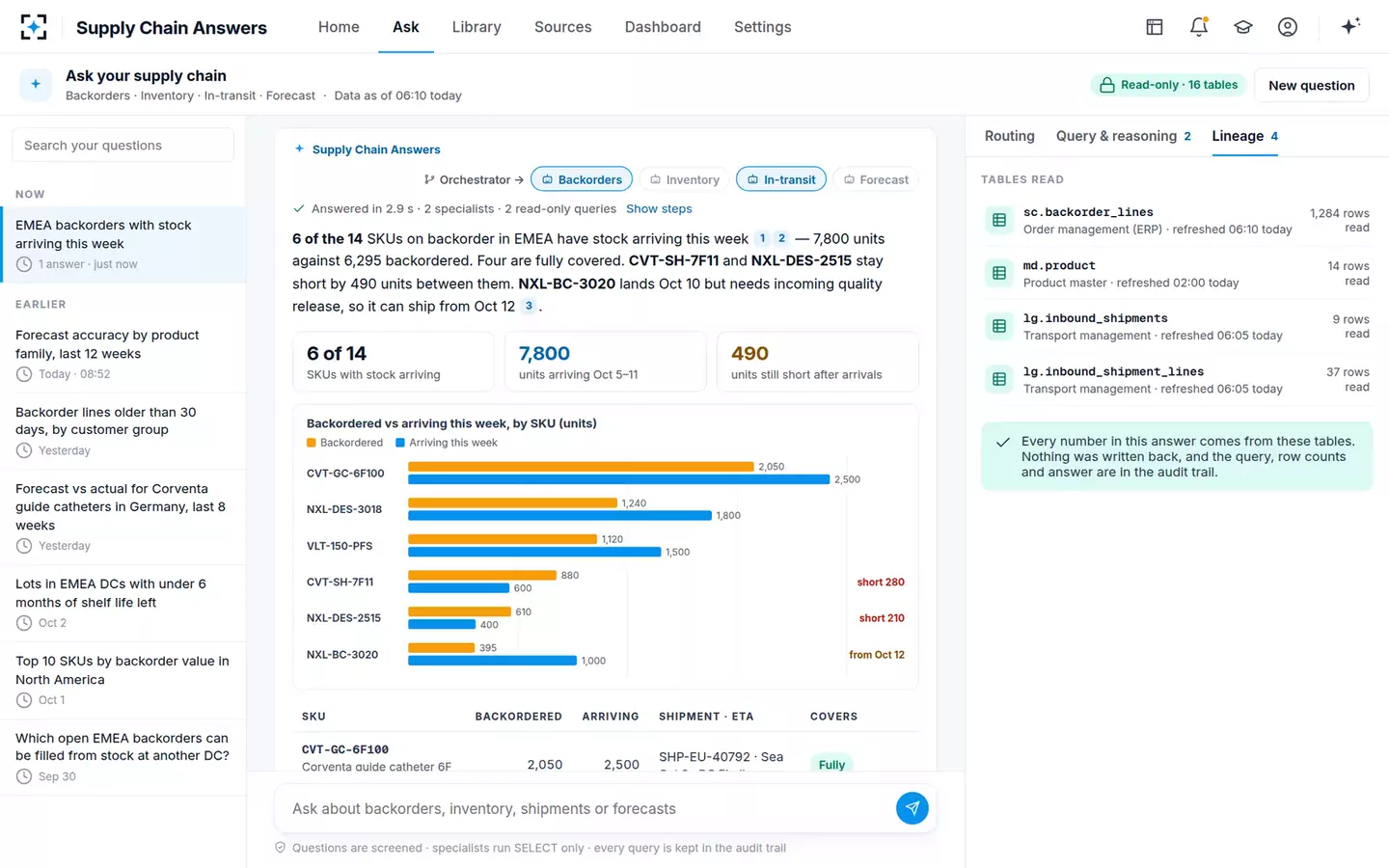Viewport: 1389px width, 868px height.
Task: Open the Library nav tab
Action: coord(477,27)
